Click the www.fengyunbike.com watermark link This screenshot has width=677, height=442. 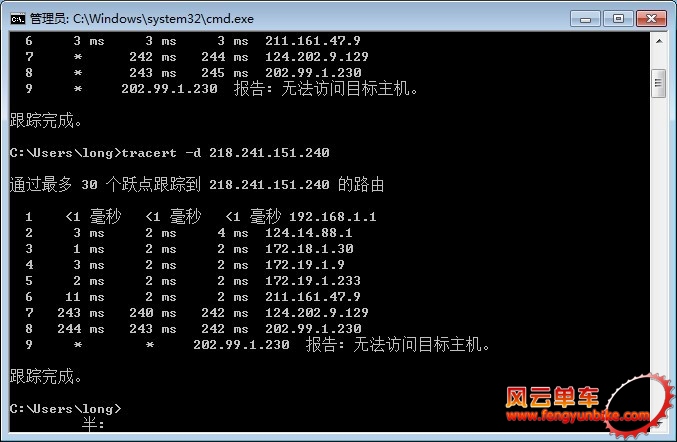coord(578,416)
